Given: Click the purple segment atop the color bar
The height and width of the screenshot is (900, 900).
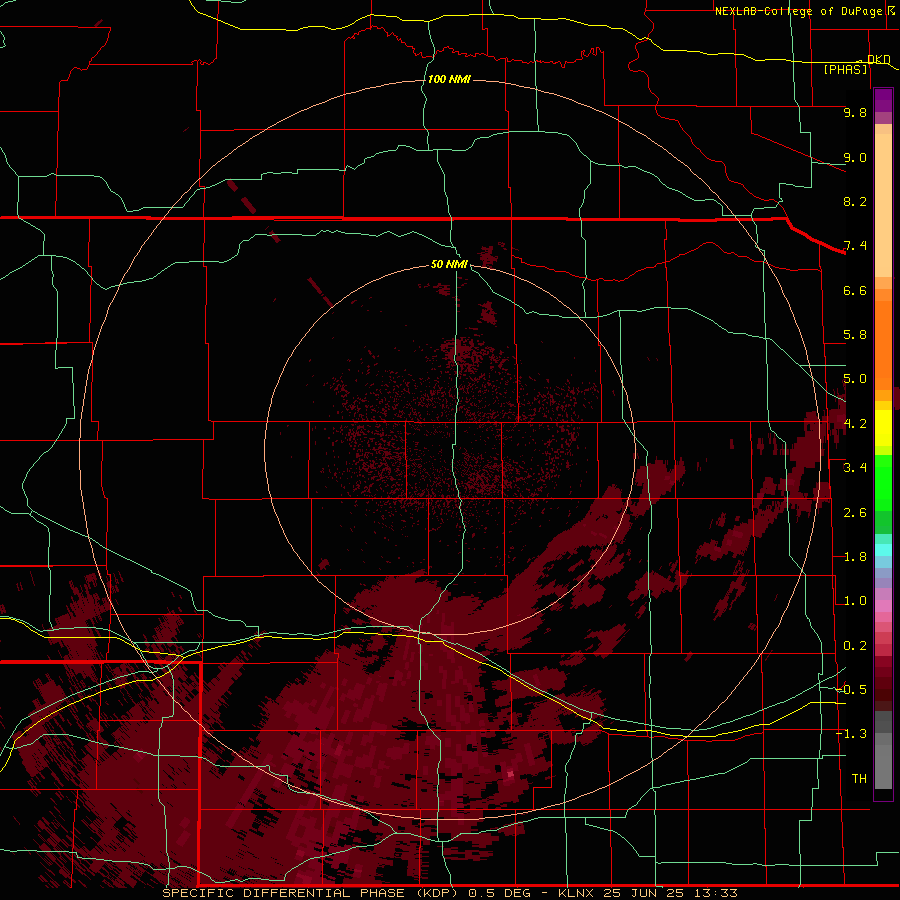Looking at the screenshot, I should pyautogui.click(x=883, y=100).
